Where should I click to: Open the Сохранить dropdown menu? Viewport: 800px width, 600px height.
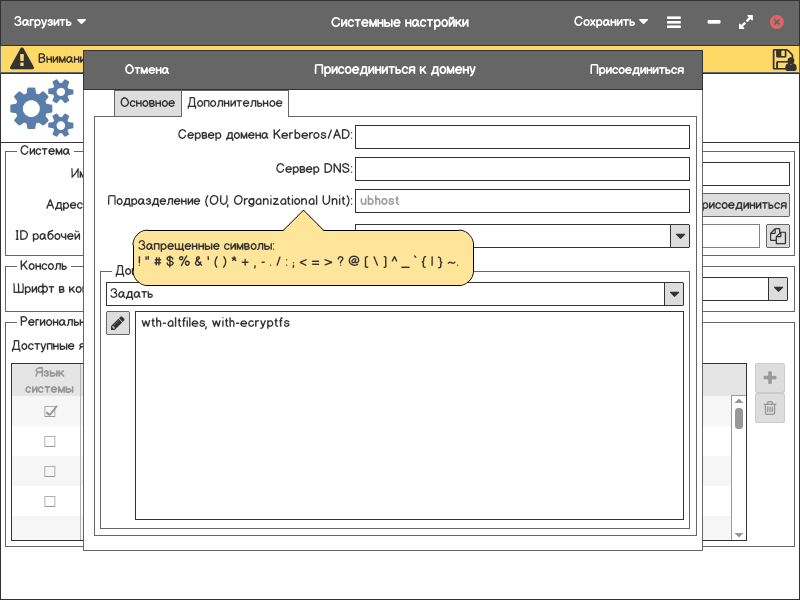pos(611,22)
